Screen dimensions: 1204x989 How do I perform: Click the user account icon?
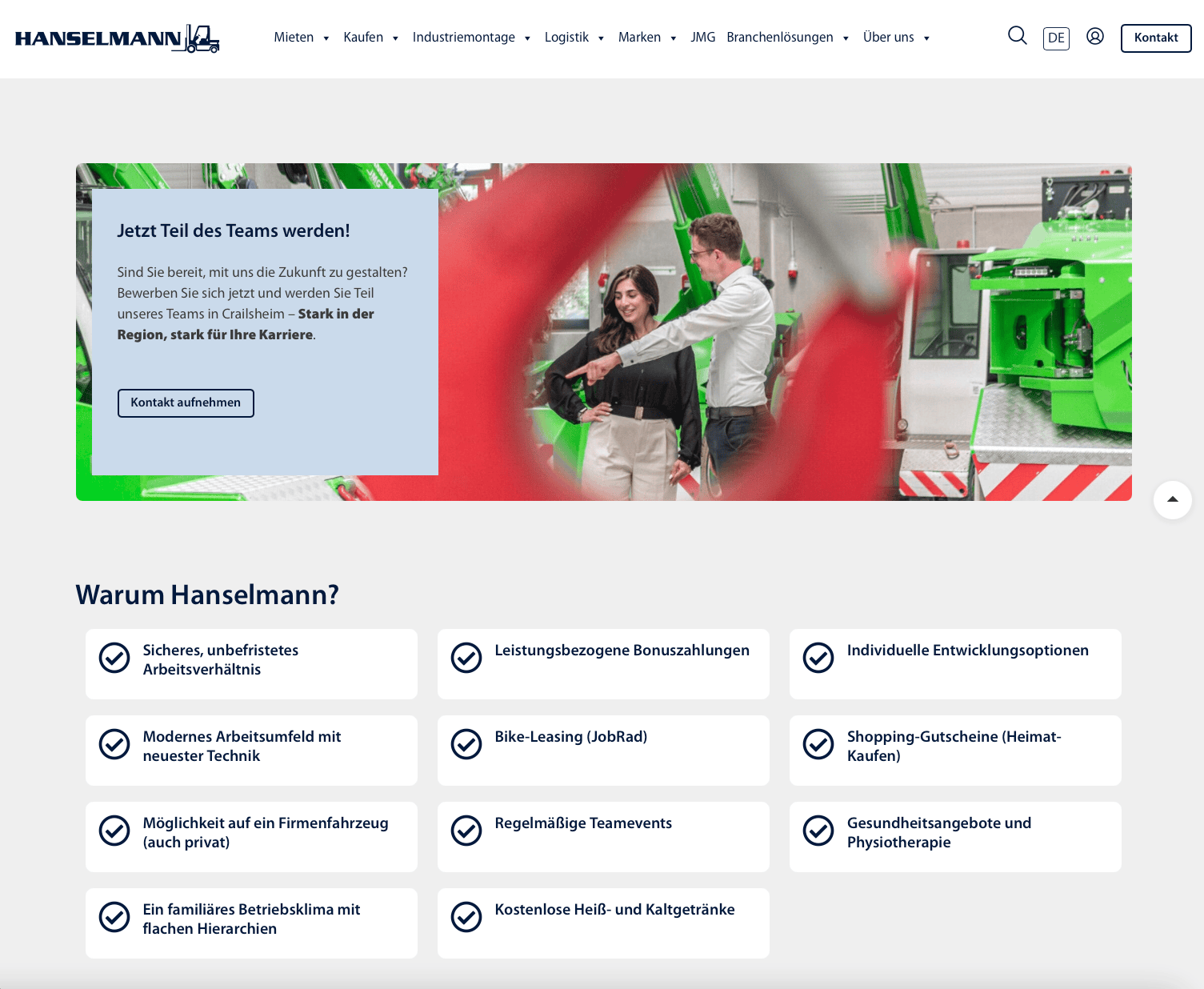1094,37
